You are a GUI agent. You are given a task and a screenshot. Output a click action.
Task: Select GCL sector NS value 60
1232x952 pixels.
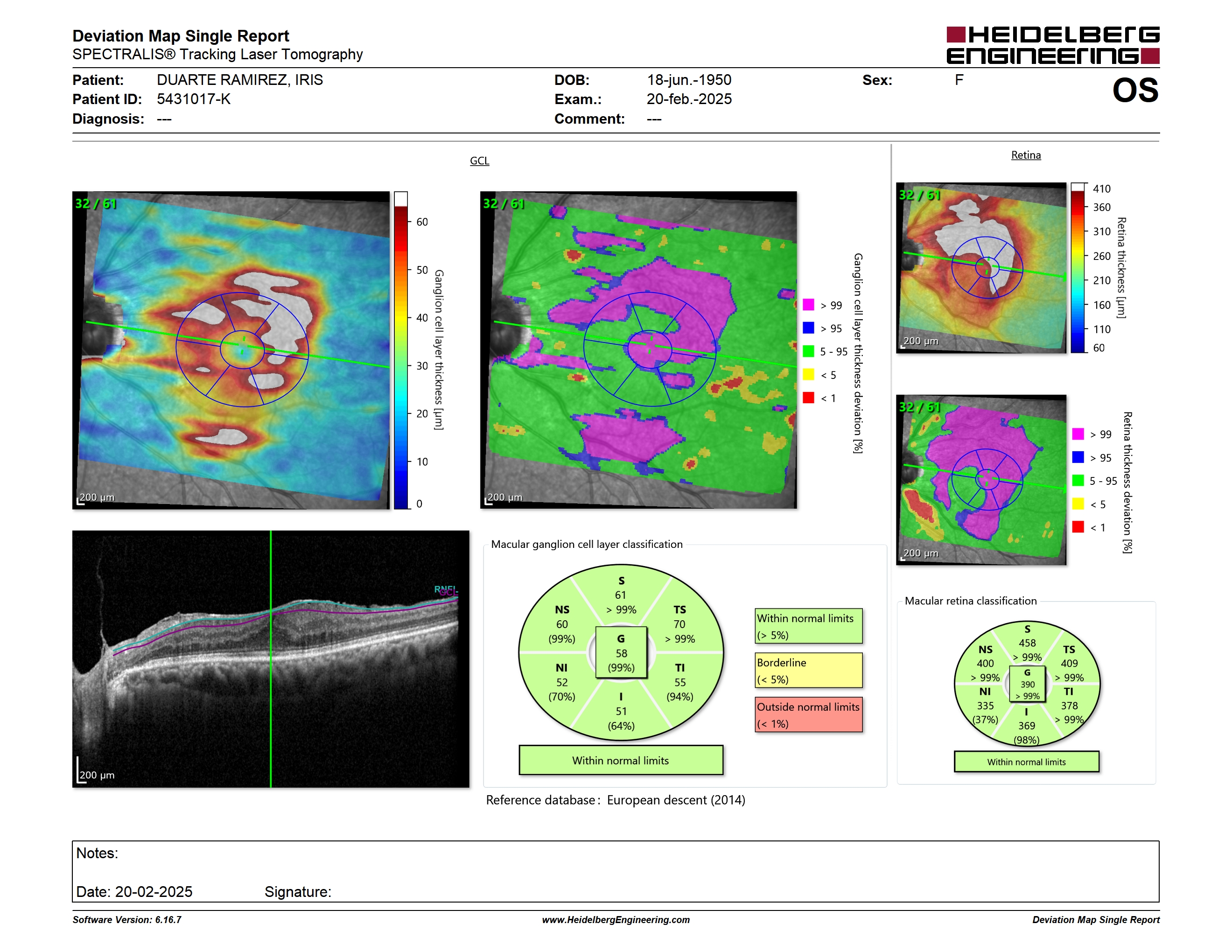click(562, 624)
